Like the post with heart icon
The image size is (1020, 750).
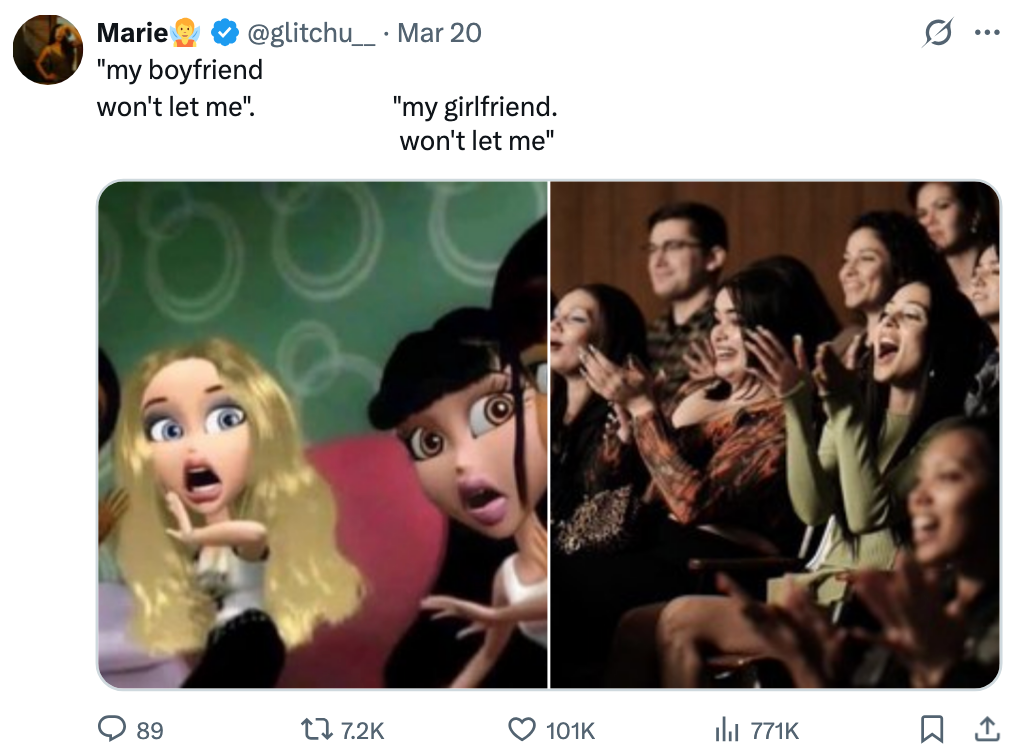pyautogui.click(x=522, y=730)
